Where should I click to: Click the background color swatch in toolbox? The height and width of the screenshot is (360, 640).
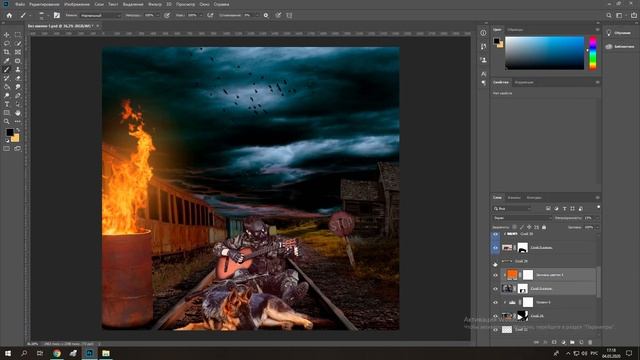pos(16,139)
